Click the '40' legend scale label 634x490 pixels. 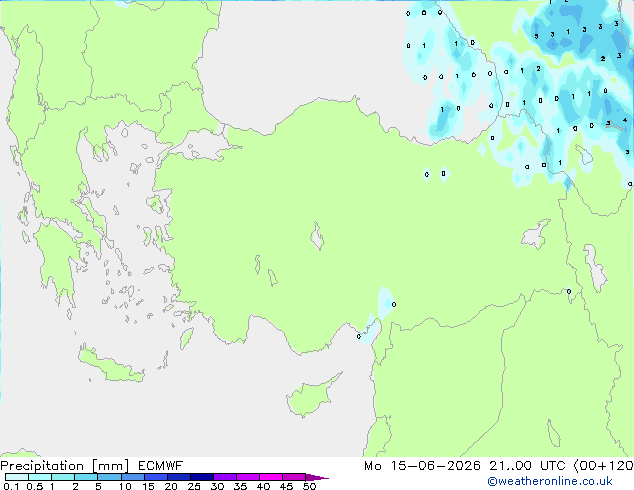[263, 486]
